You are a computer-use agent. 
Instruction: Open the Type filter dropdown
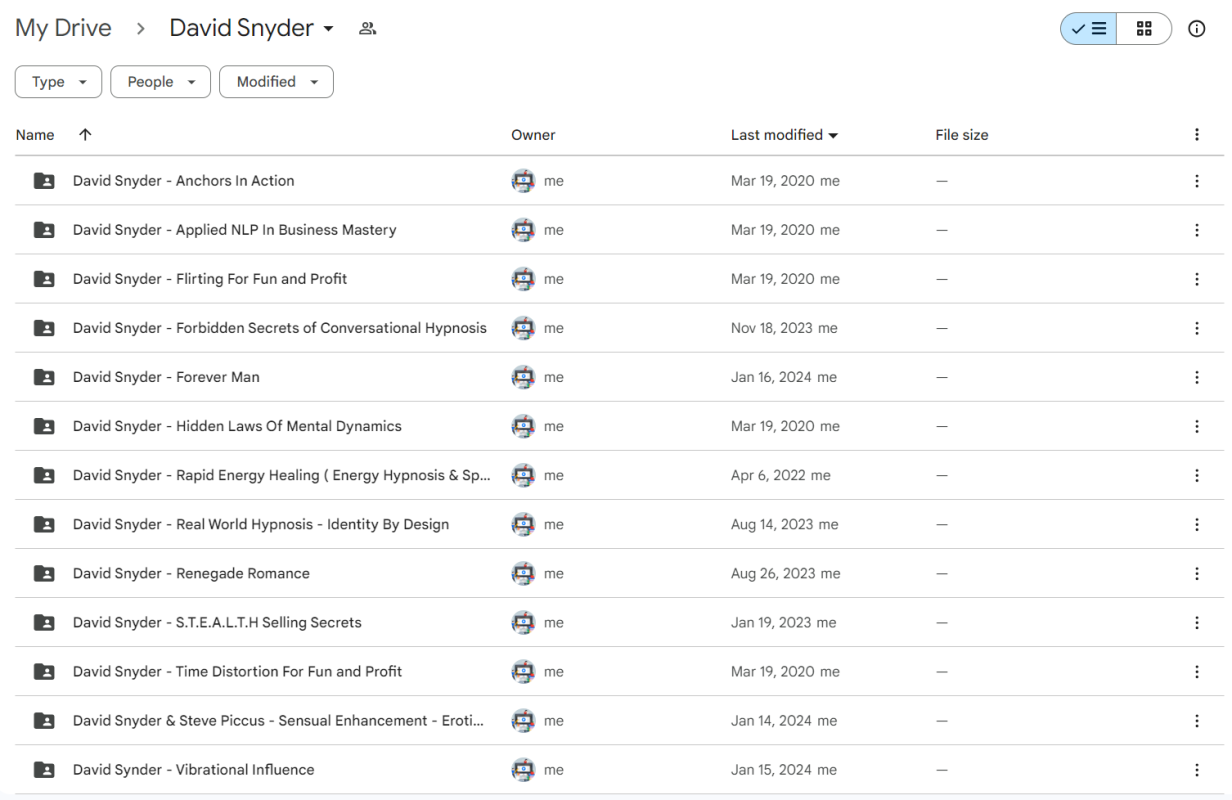coord(58,81)
